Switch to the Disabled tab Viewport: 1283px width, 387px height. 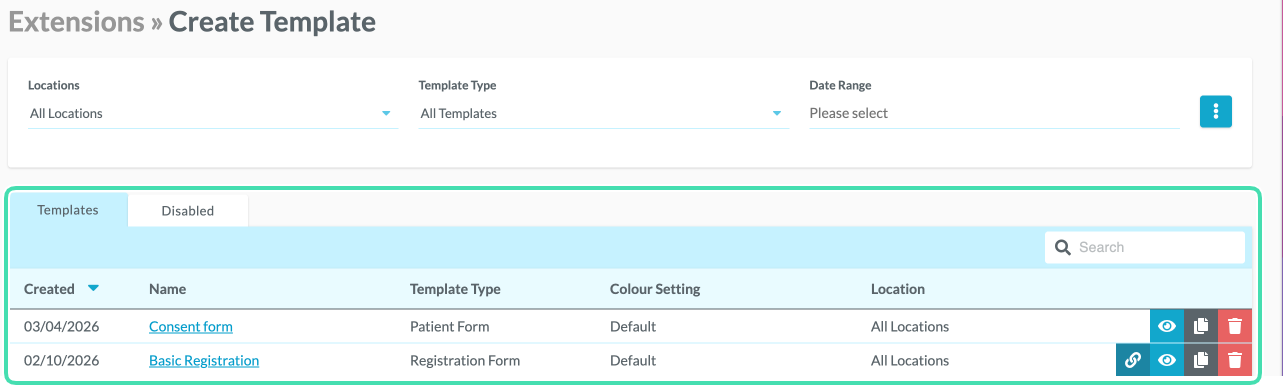click(188, 211)
